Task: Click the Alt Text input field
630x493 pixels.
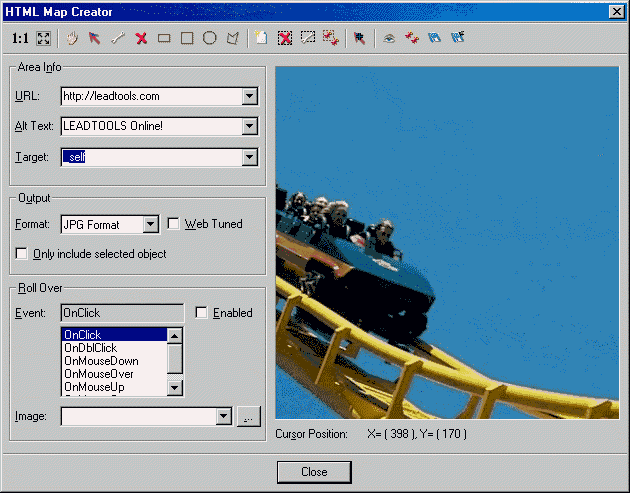Action: click(x=152, y=126)
